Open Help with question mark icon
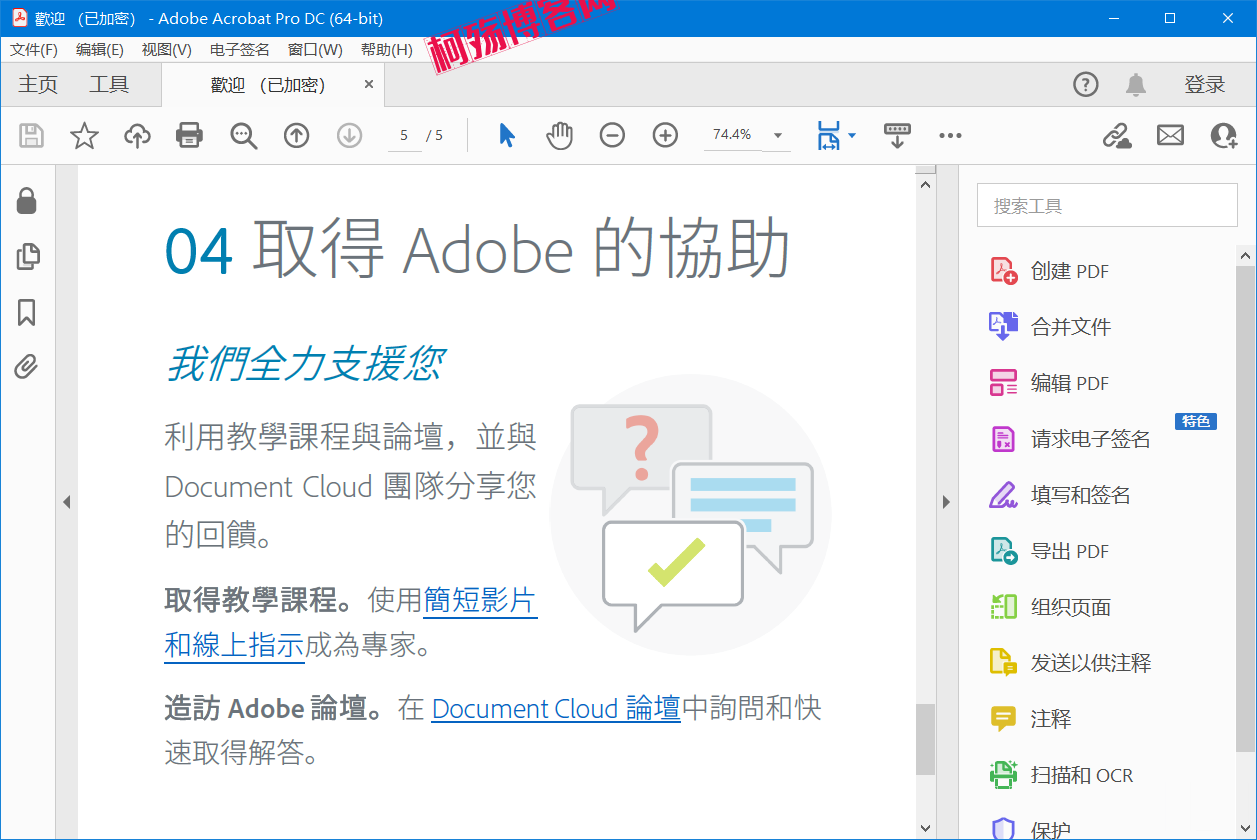 click(x=1086, y=85)
